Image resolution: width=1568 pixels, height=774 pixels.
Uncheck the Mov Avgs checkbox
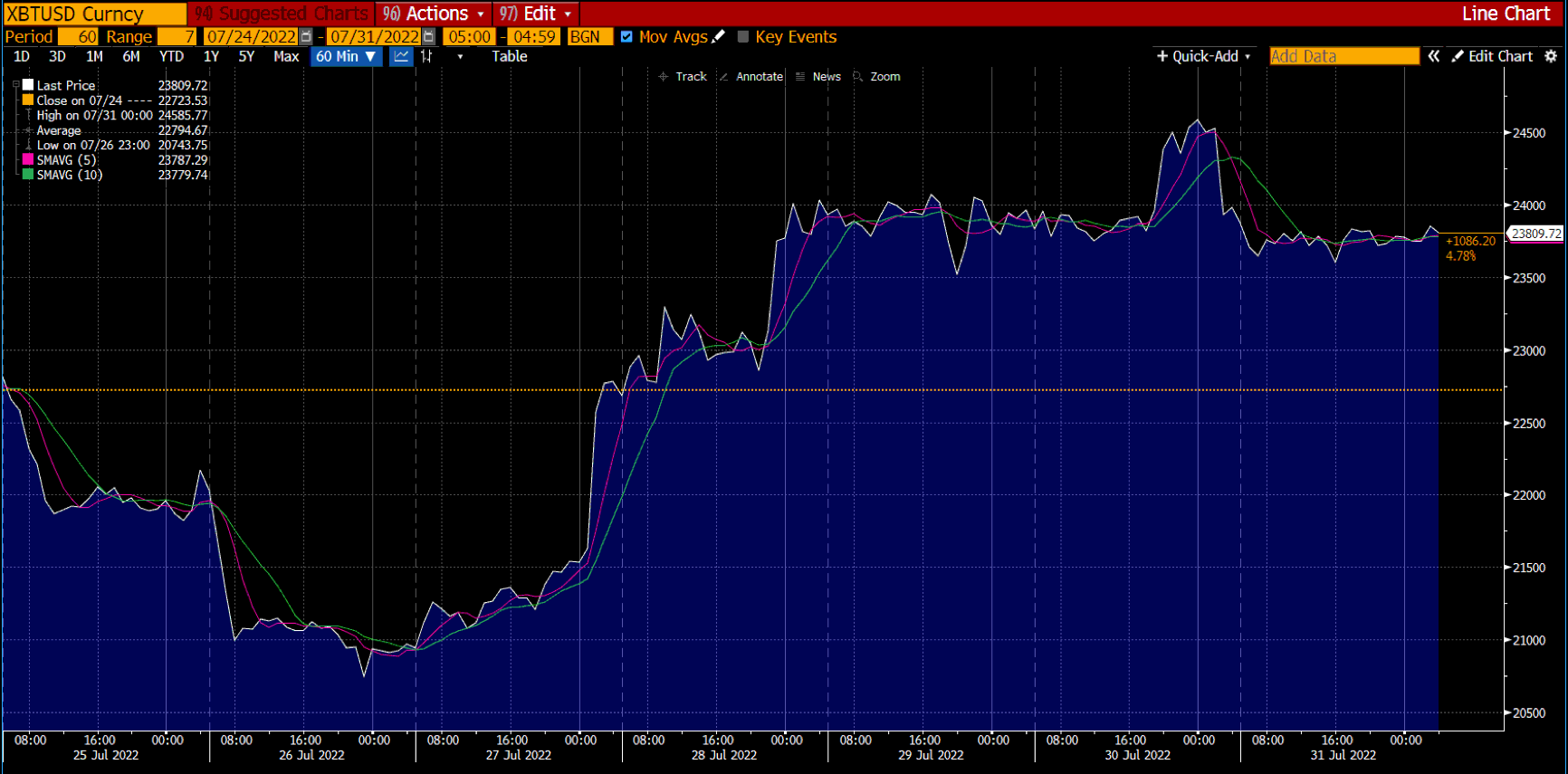click(626, 37)
